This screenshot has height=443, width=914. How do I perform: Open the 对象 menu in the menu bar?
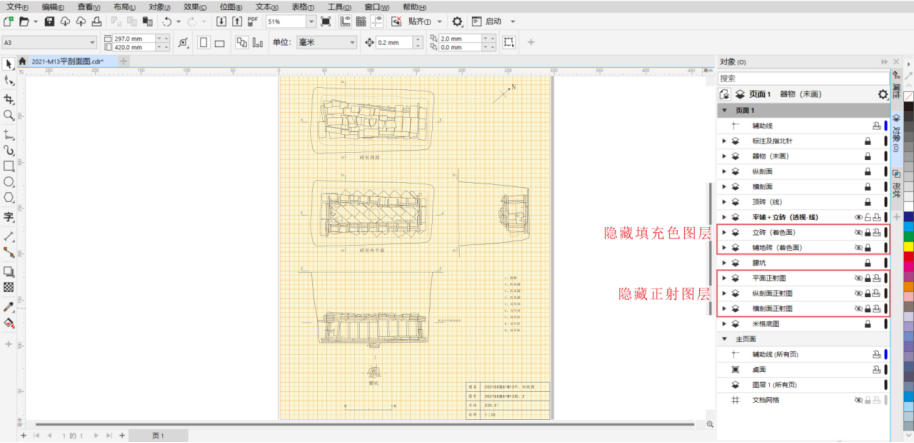(159, 6)
